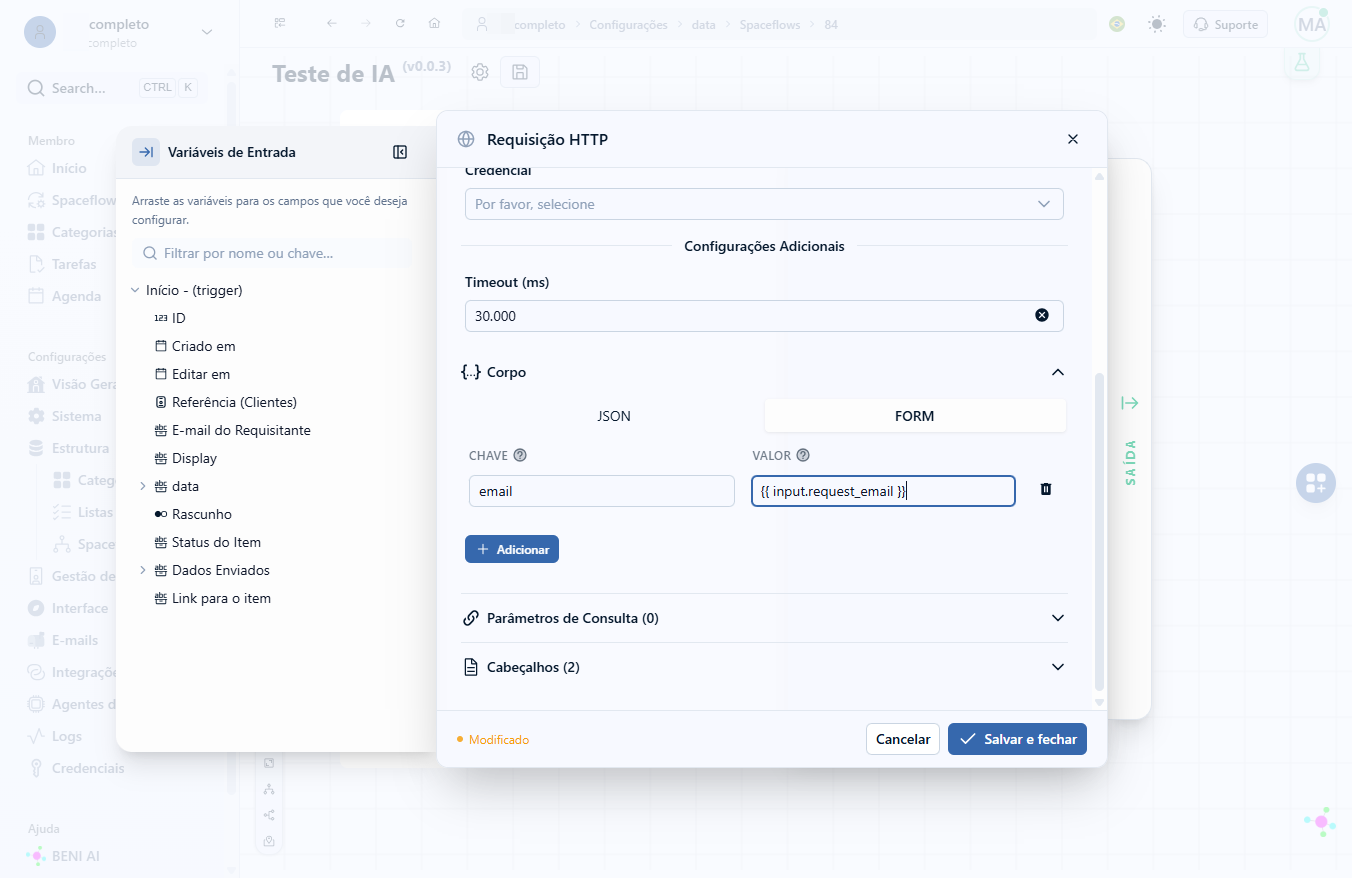Select the FORM body tab
Image resolution: width=1352 pixels, height=878 pixels.
pyautogui.click(x=915, y=416)
